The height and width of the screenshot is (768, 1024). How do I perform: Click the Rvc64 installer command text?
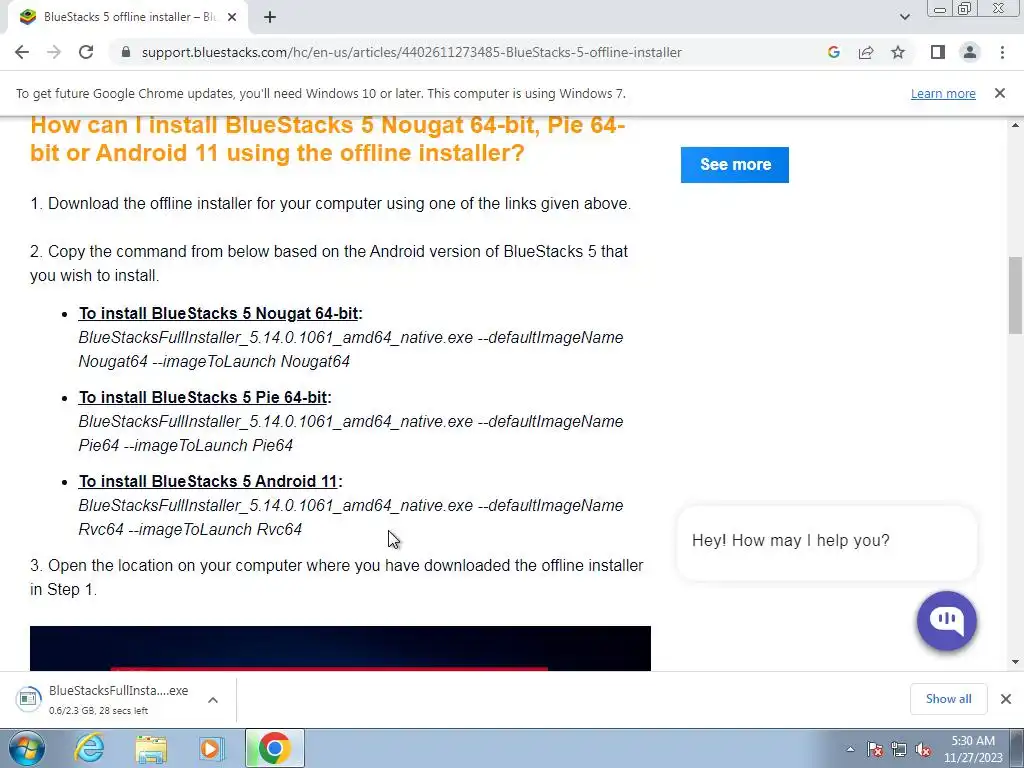coord(351,517)
